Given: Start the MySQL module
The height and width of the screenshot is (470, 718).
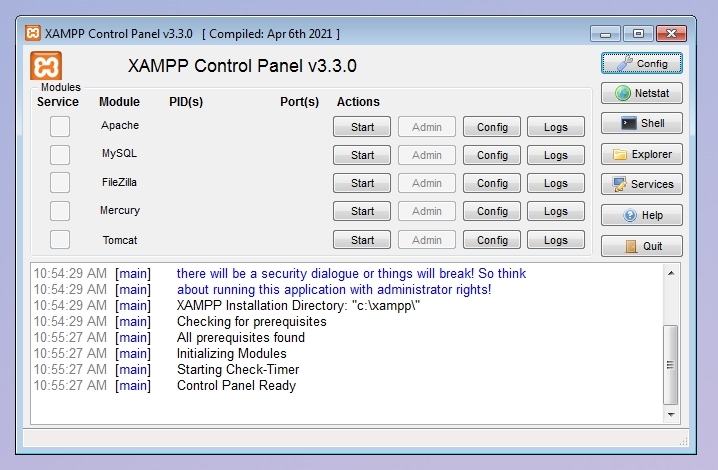Looking at the screenshot, I should pyautogui.click(x=362, y=155).
